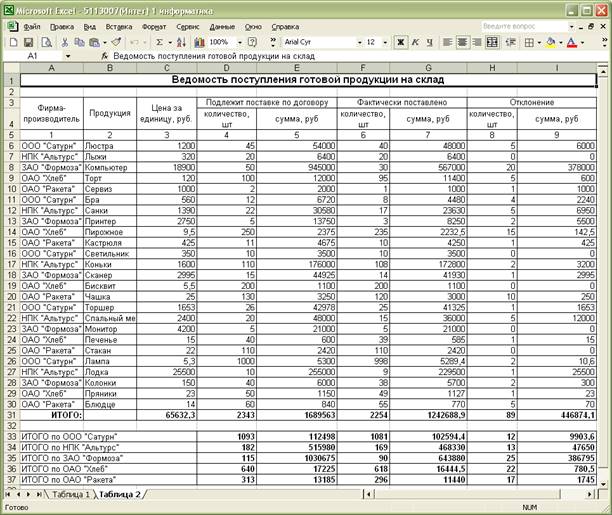
Task: Click the workbook document icon in menu bar
Action: (x=12, y=27)
